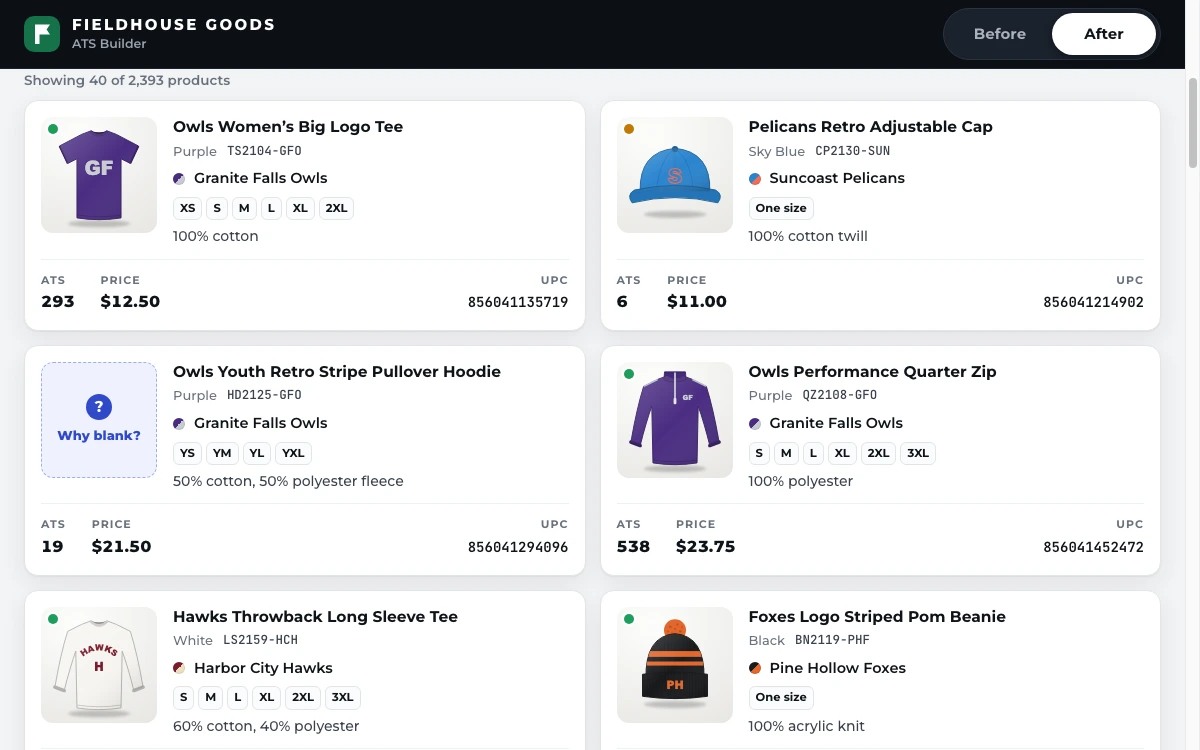The width and height of the screenshot is (1200, 750).
Task: Click the Pine Hollow Foxes team color icon
Action: [x=755, y=669]
